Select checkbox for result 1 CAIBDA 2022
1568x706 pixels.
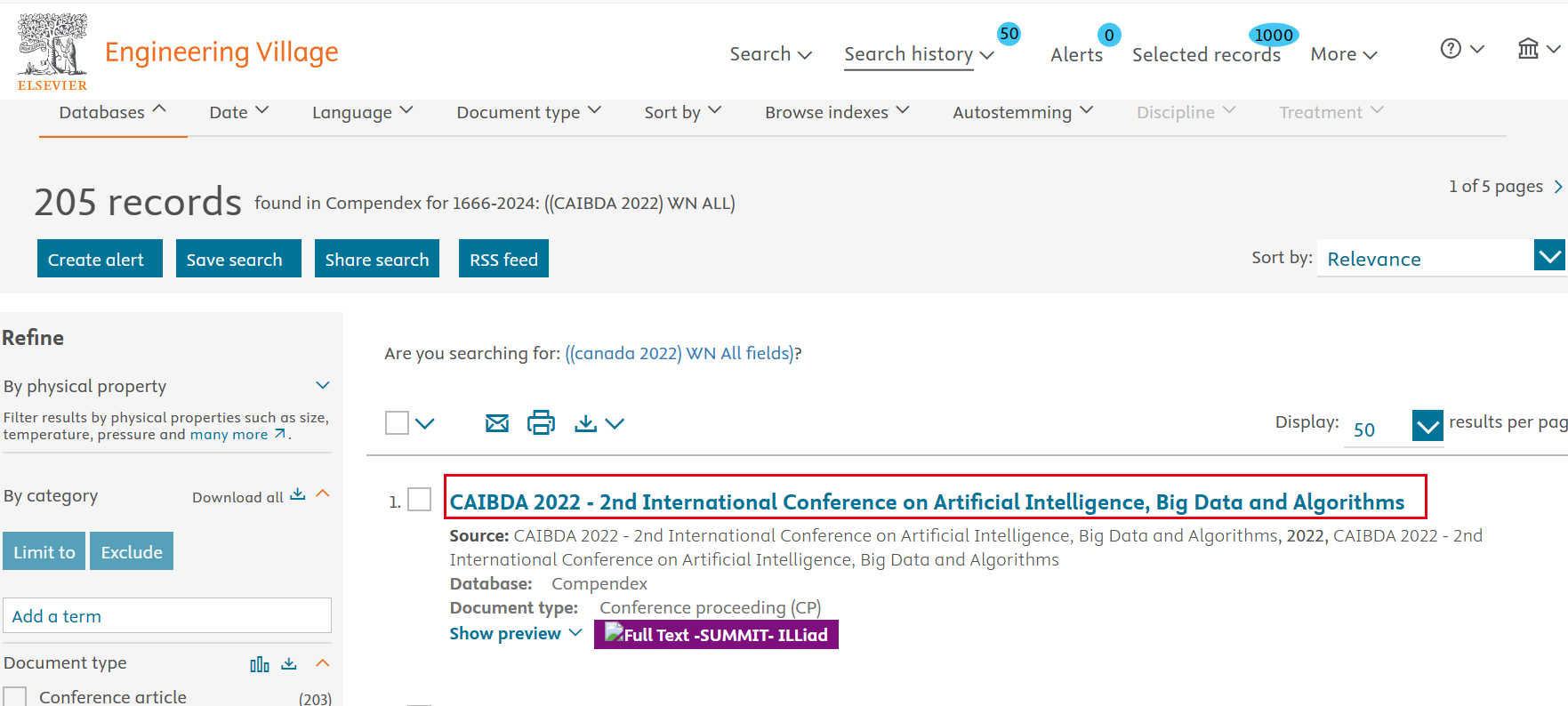tap(420, 500)
